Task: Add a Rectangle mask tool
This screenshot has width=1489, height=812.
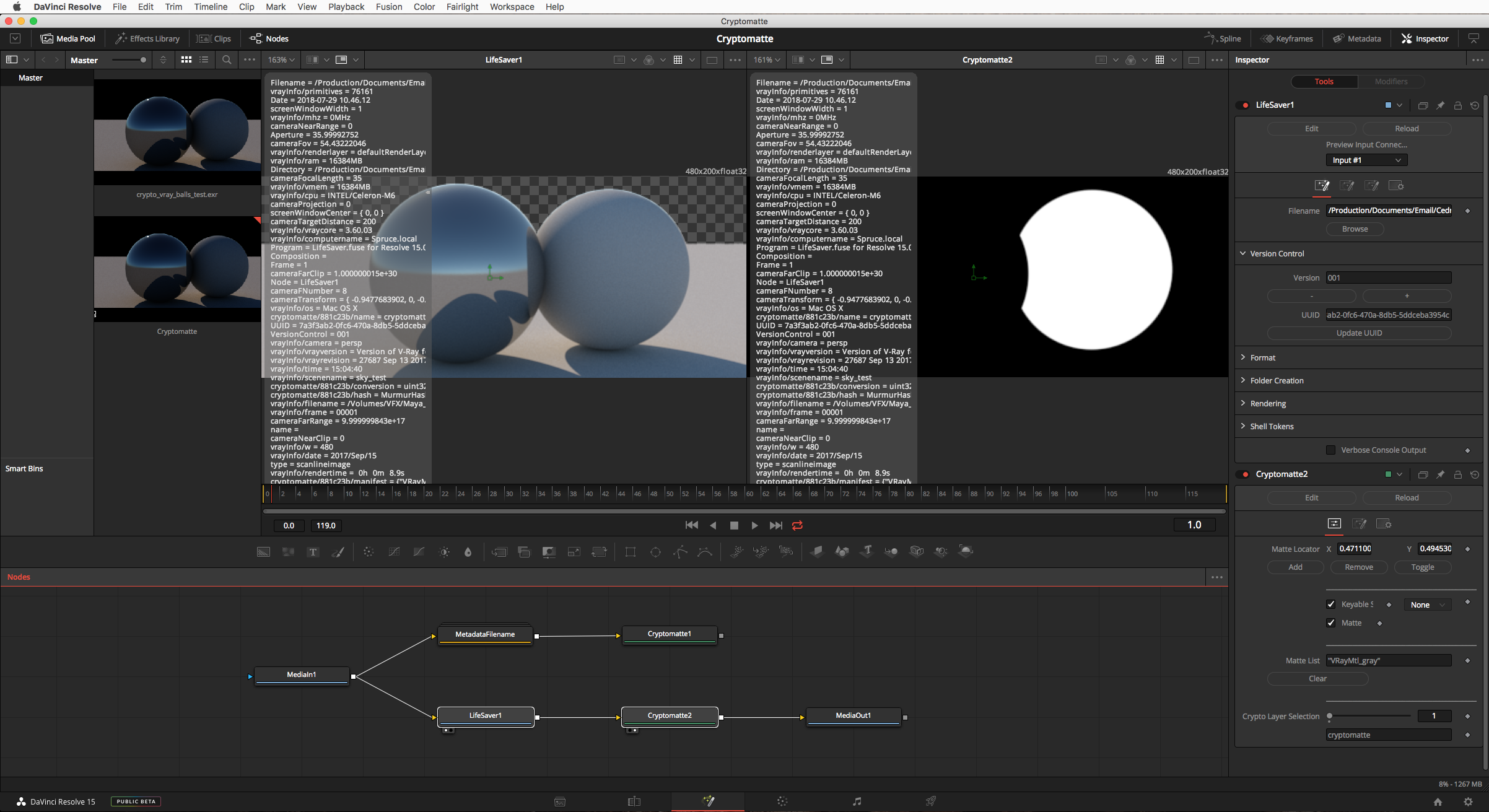Action: tap(631, 551)
